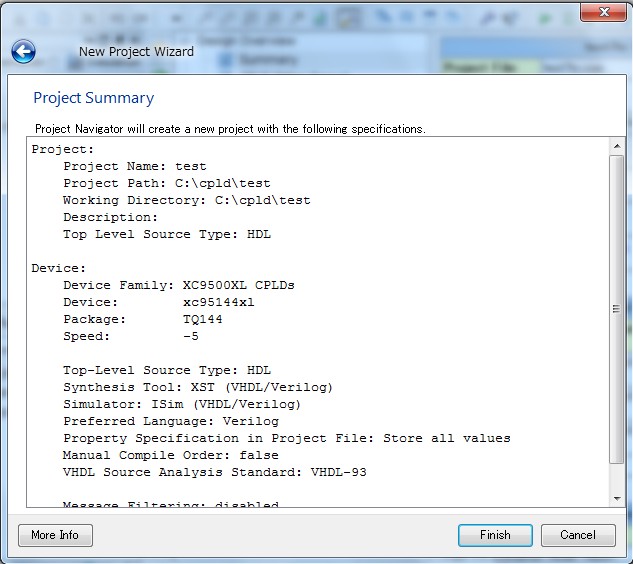Click 'VHDL Source Analysis Standard: VHDL-93' line
This screenshot has height=564, width=633.
(x=215, y=472)
